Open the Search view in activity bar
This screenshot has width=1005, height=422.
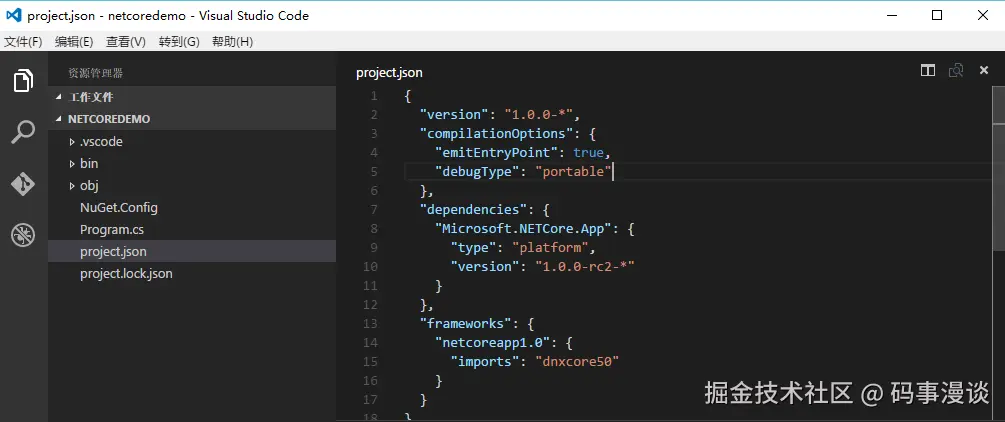(x=23, y=133)
